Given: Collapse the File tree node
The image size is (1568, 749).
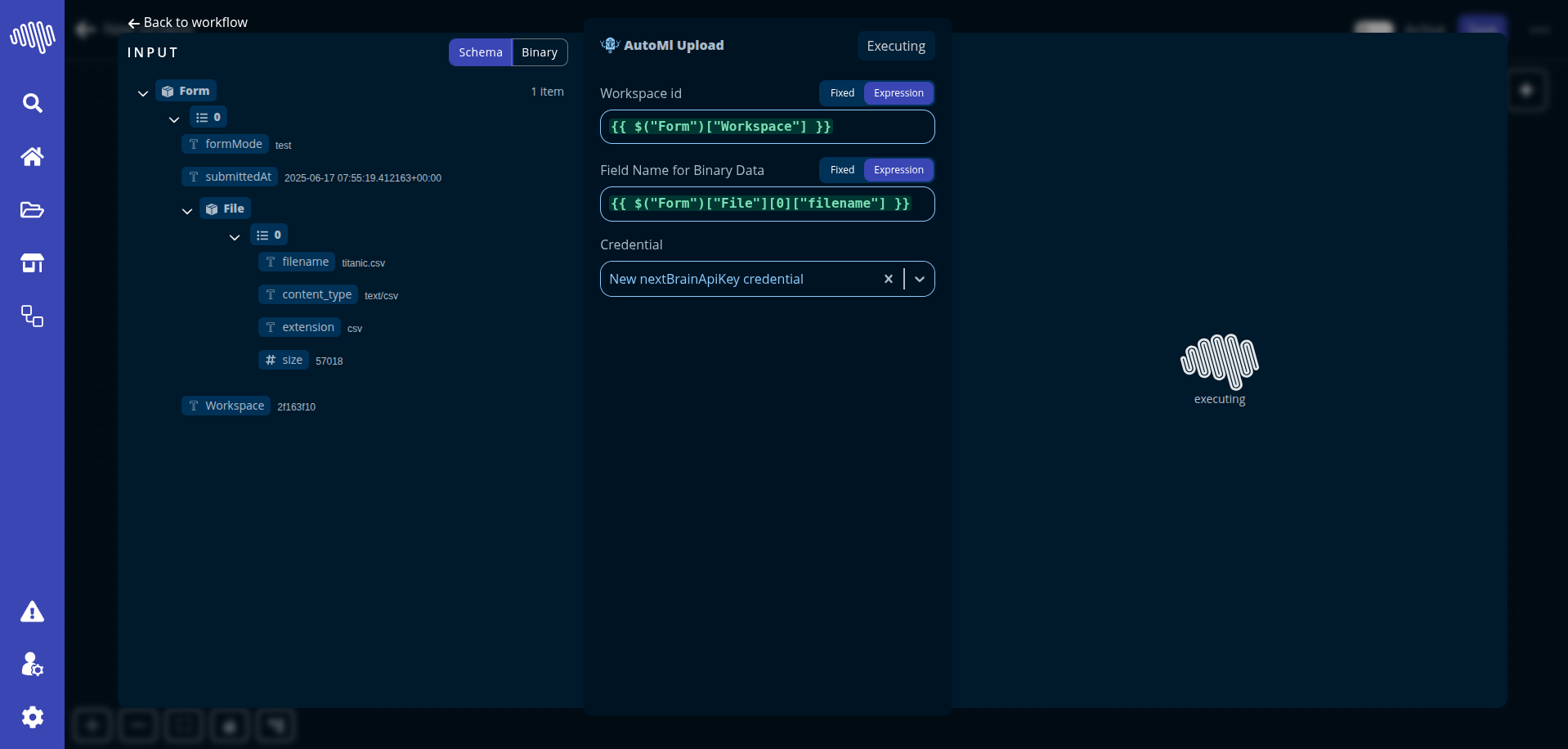Looking at the screenshot, I should [187, 211].
